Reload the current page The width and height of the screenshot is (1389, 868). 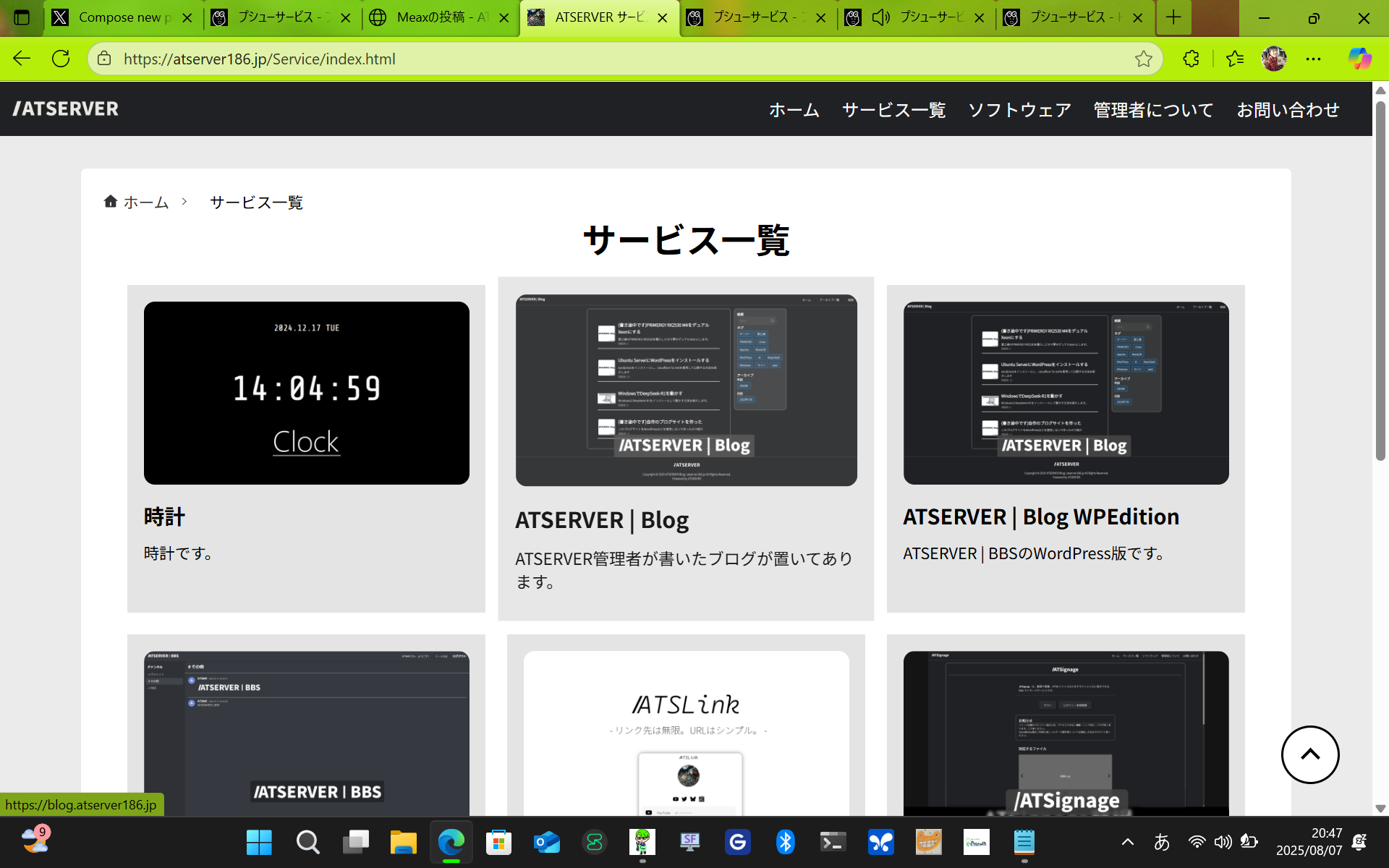[x=61, y=59]
